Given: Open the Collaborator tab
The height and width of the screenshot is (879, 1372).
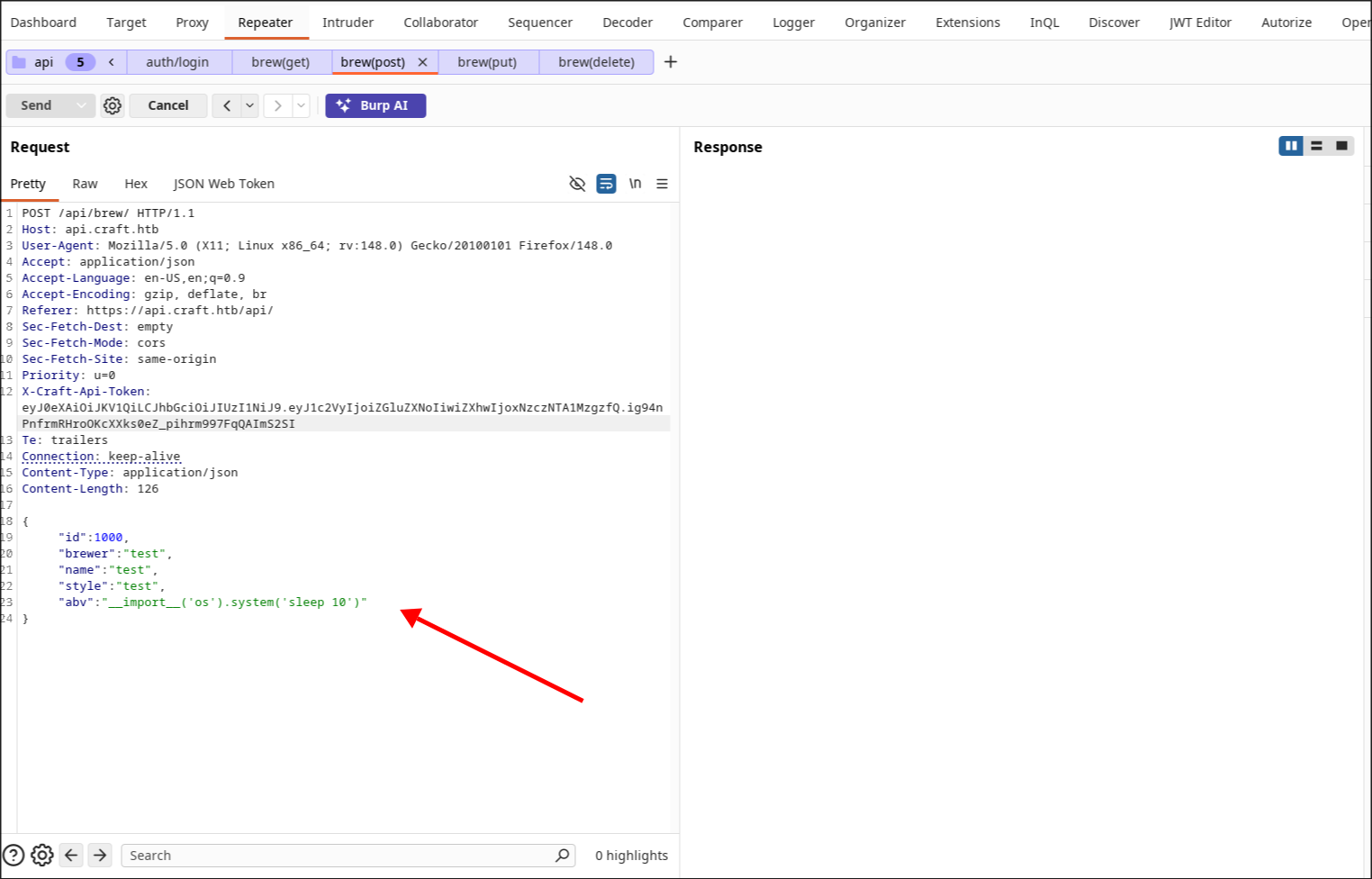Looking at the screenshot, I should click(441, 23).
